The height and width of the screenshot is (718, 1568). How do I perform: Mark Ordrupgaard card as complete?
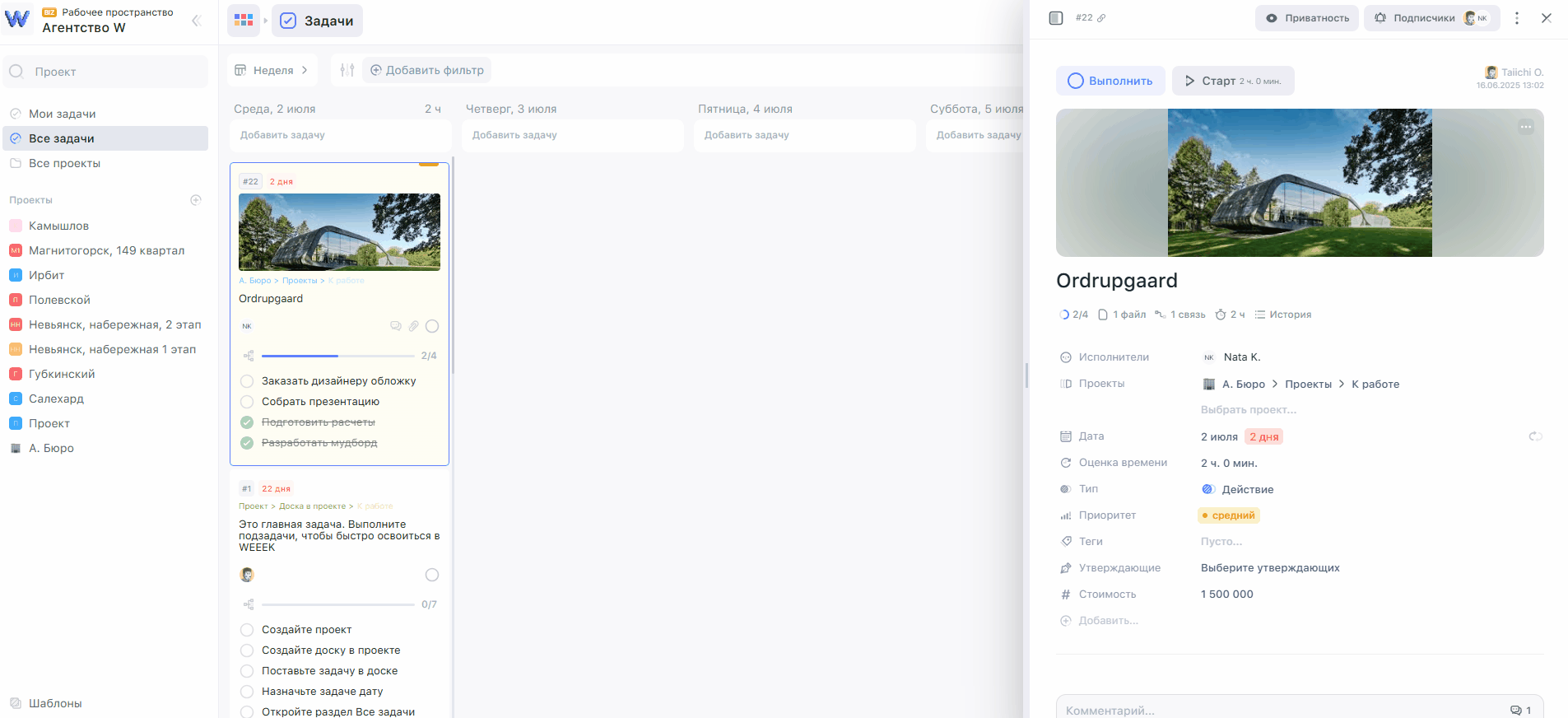pyautogui.click(x=432, y=326)
